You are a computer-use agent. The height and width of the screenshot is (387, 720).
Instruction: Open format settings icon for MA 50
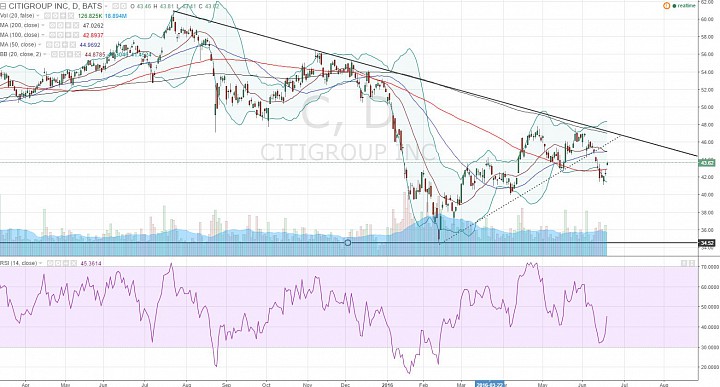pos(57,45)
